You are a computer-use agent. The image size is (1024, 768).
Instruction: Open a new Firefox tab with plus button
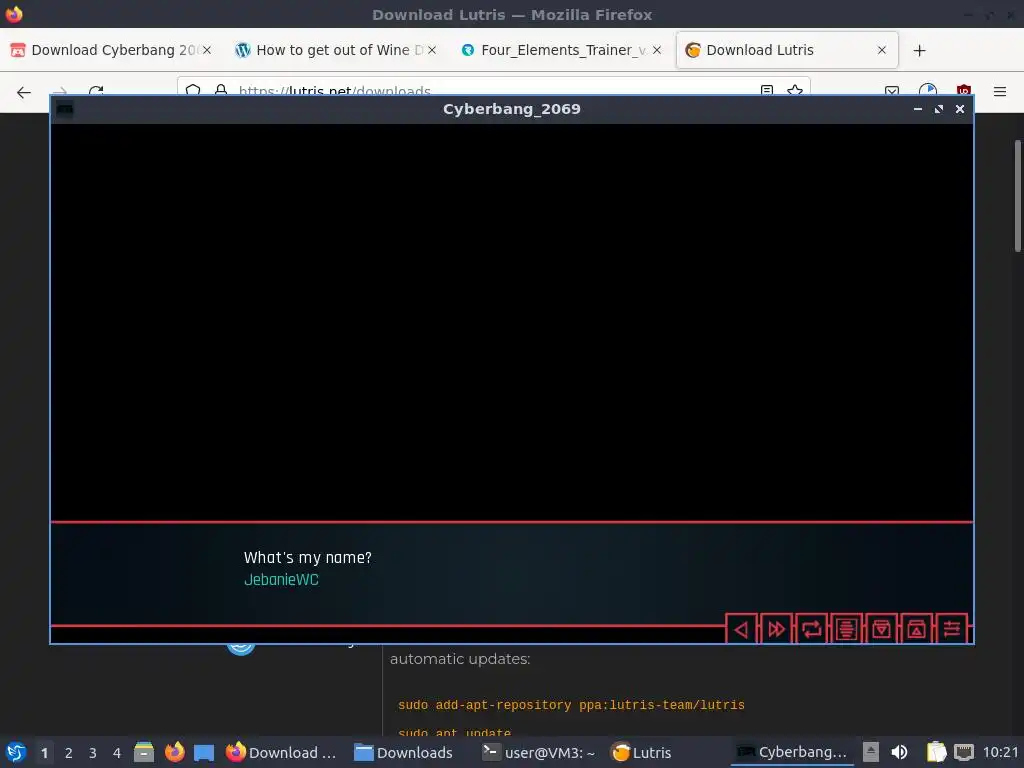920,50
